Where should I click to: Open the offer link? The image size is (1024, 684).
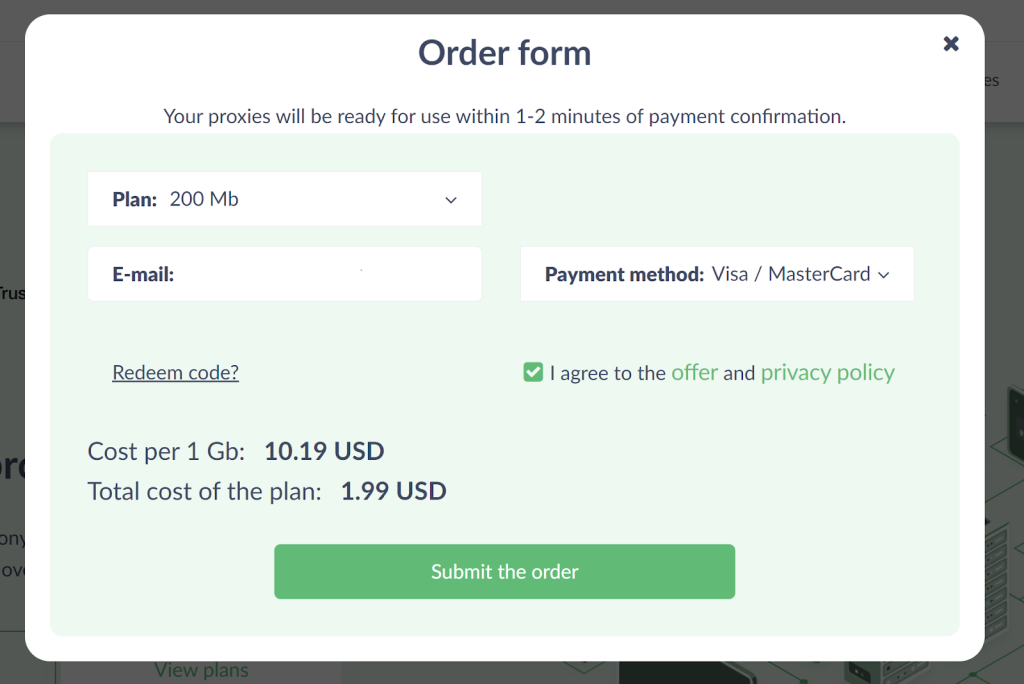pyautogui.click(x=694, y=372)
